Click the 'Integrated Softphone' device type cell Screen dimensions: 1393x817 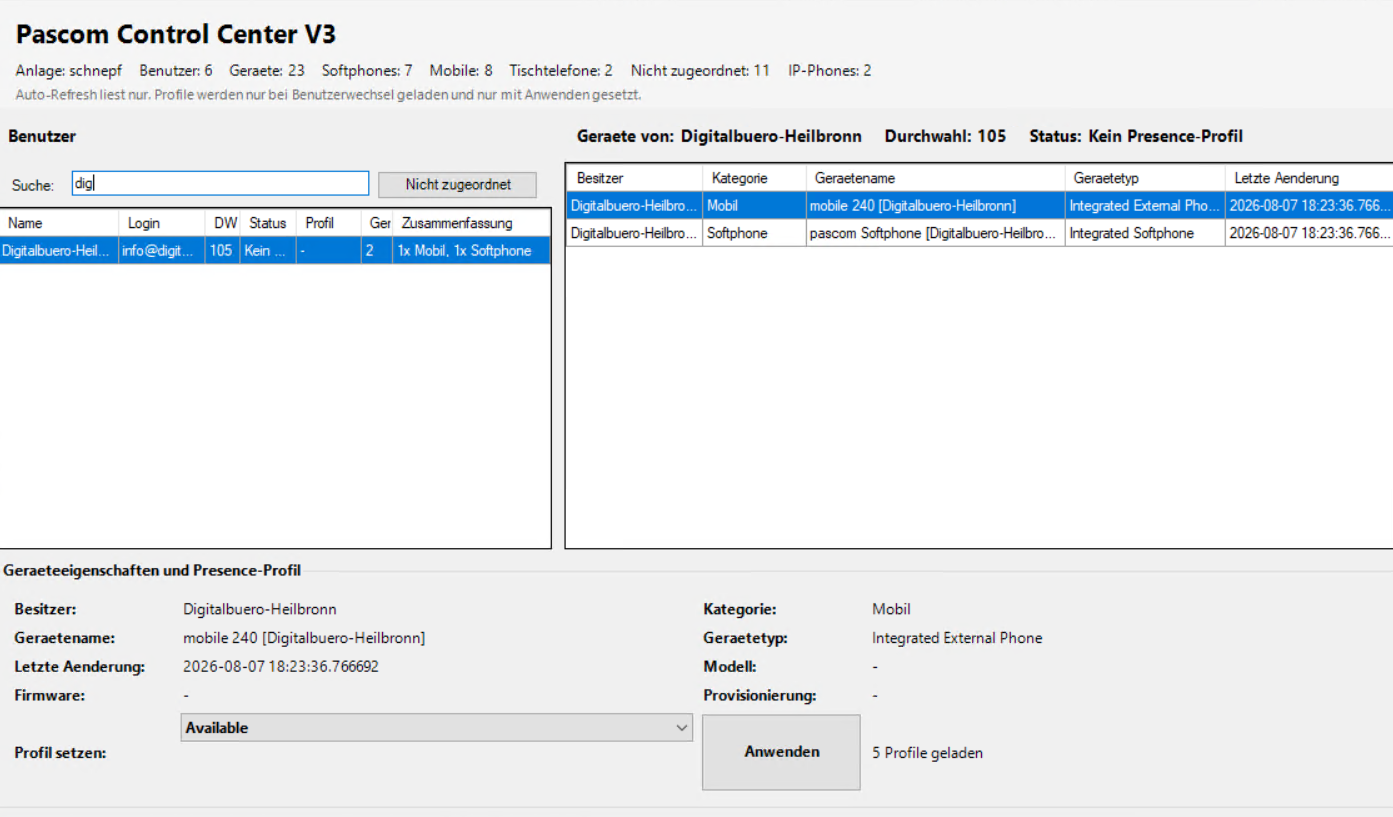tap(1145, 233)
